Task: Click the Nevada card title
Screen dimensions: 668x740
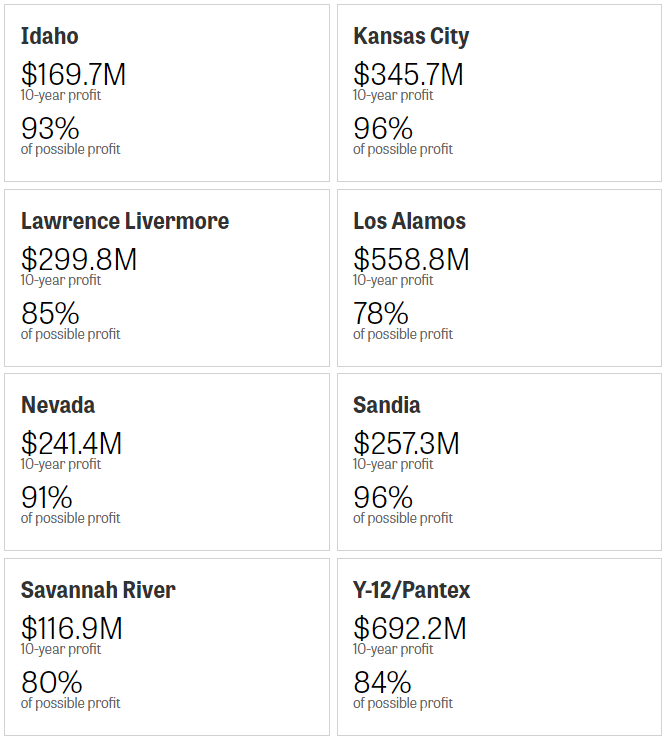Action: (58, 405)
